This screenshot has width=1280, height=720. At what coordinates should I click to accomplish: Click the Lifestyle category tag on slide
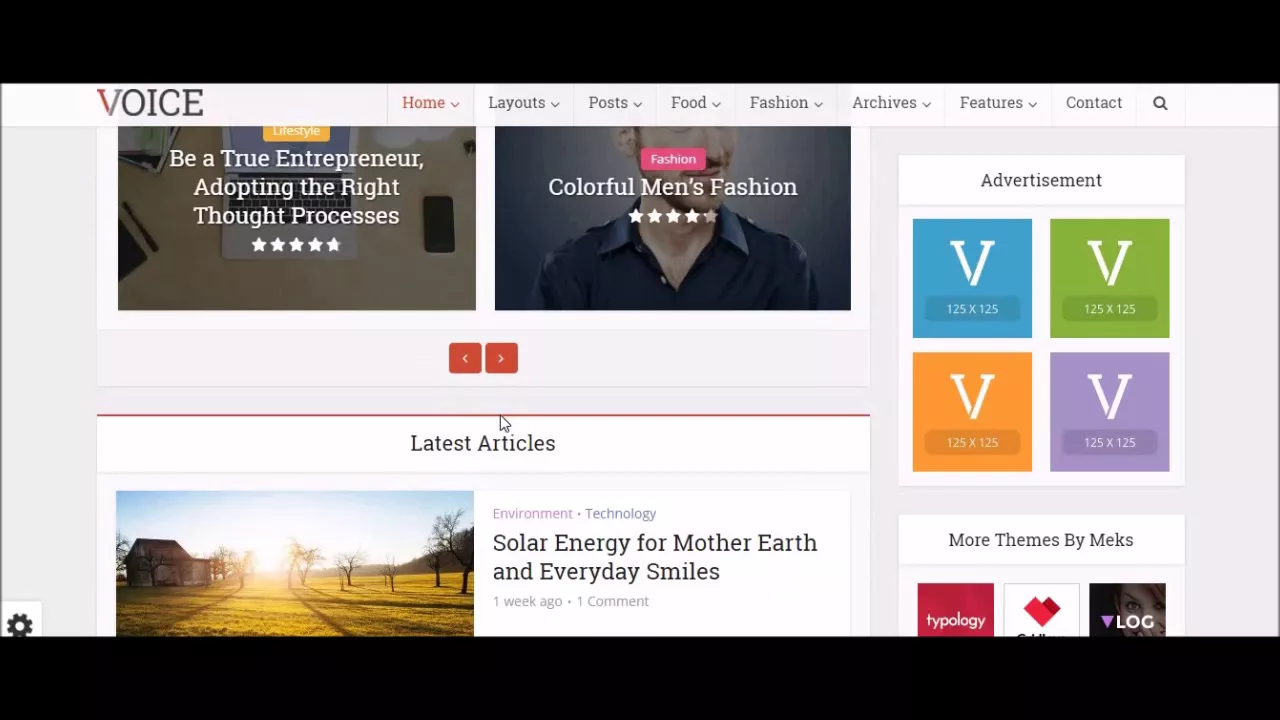(x=296, y=132)
